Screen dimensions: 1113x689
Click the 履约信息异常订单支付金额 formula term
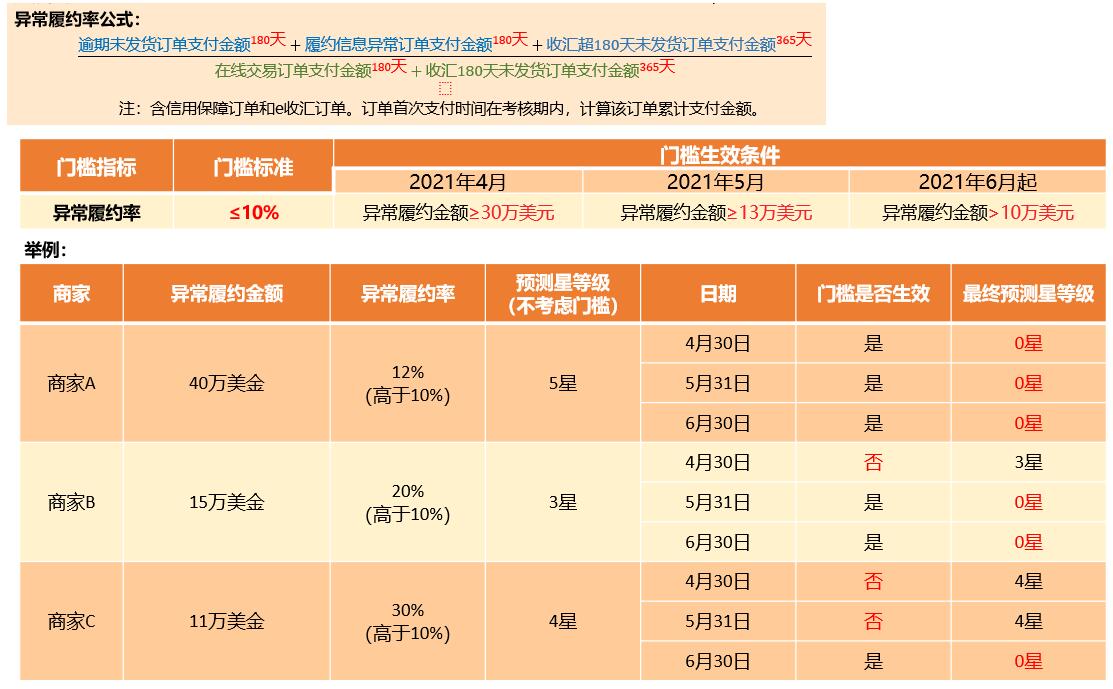pyautogui.click(x=398, y=45)
